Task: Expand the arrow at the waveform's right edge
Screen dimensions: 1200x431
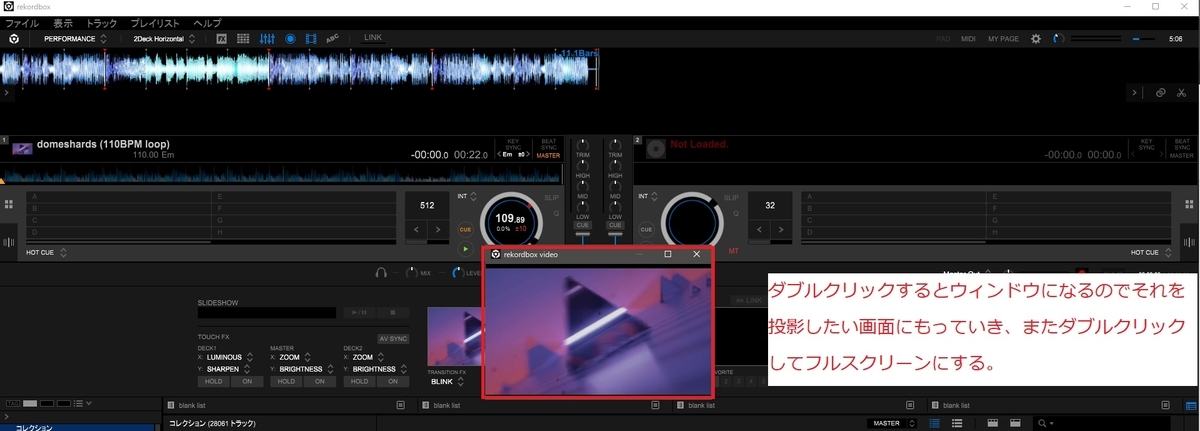Action: tap(1133, 92)
